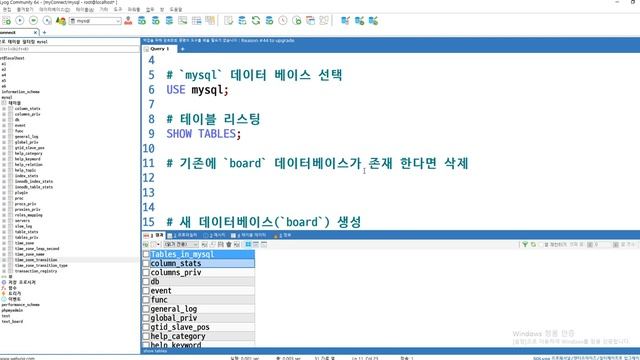Click the object browser filter field
This screenshot has width=640, height=360.
(70, 49)
